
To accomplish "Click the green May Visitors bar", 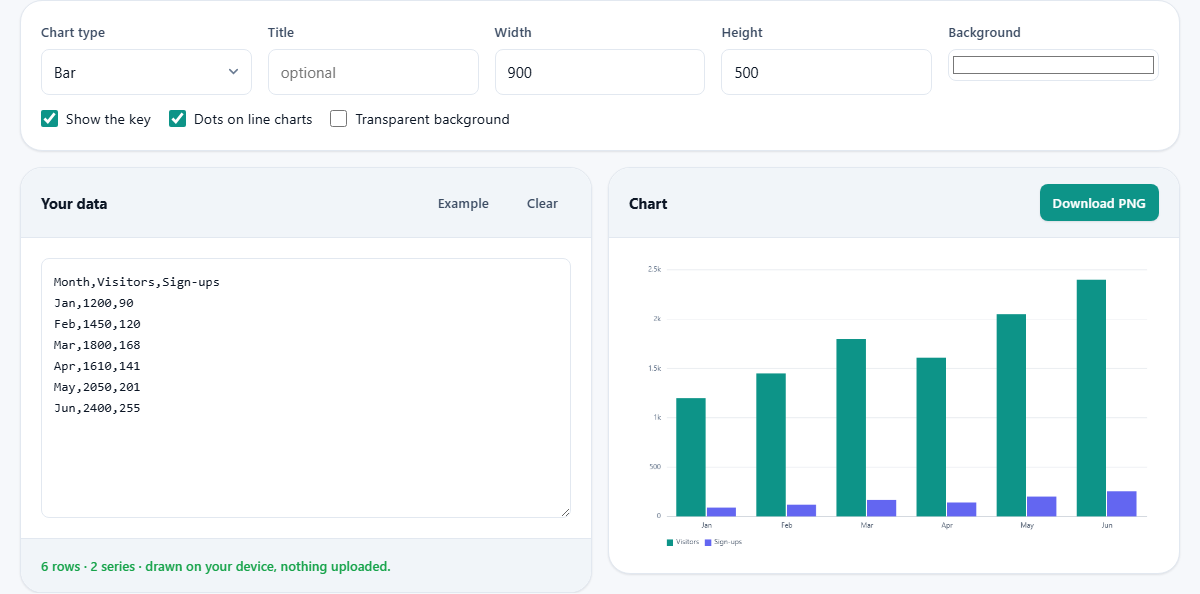I will 1011,415.
